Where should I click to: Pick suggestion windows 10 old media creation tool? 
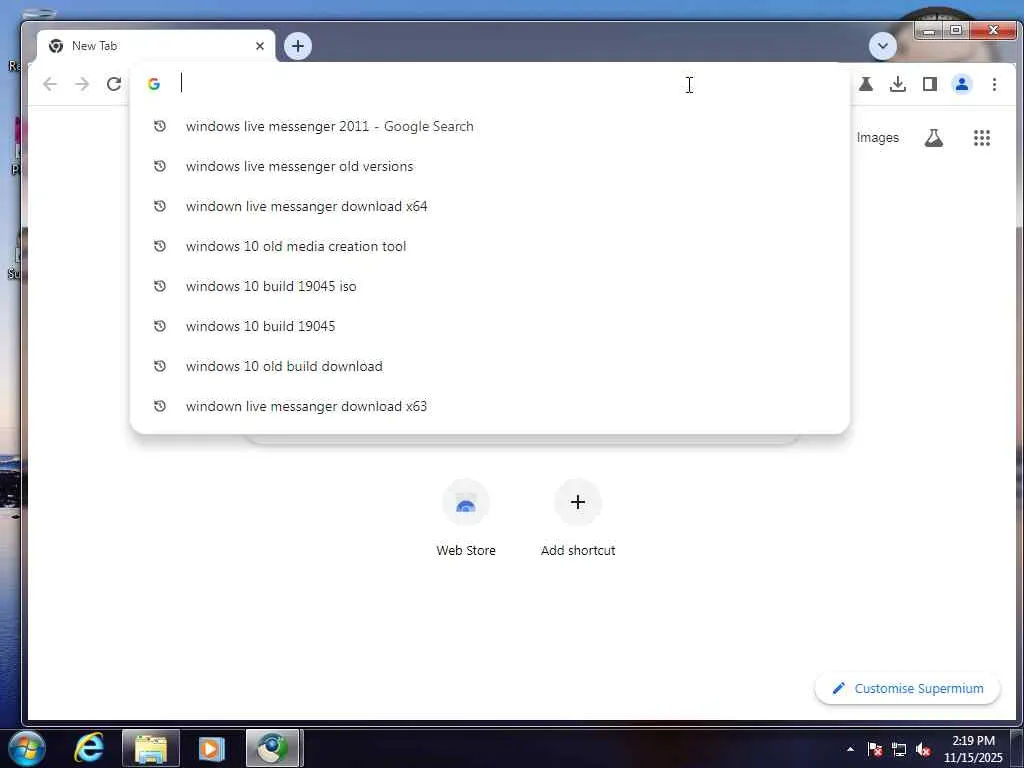click(490, 246)
